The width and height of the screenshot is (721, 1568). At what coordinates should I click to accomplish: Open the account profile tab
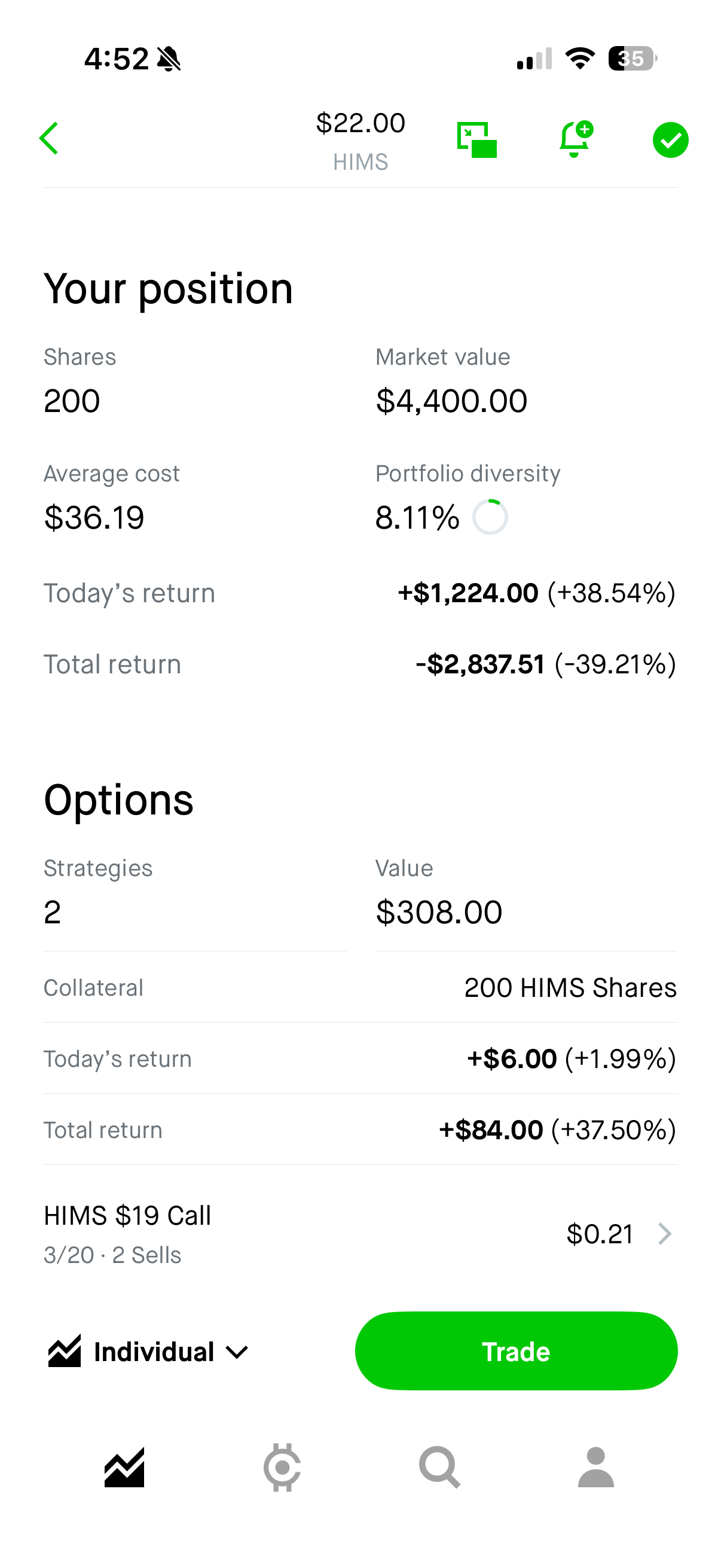coord(595,1468)
